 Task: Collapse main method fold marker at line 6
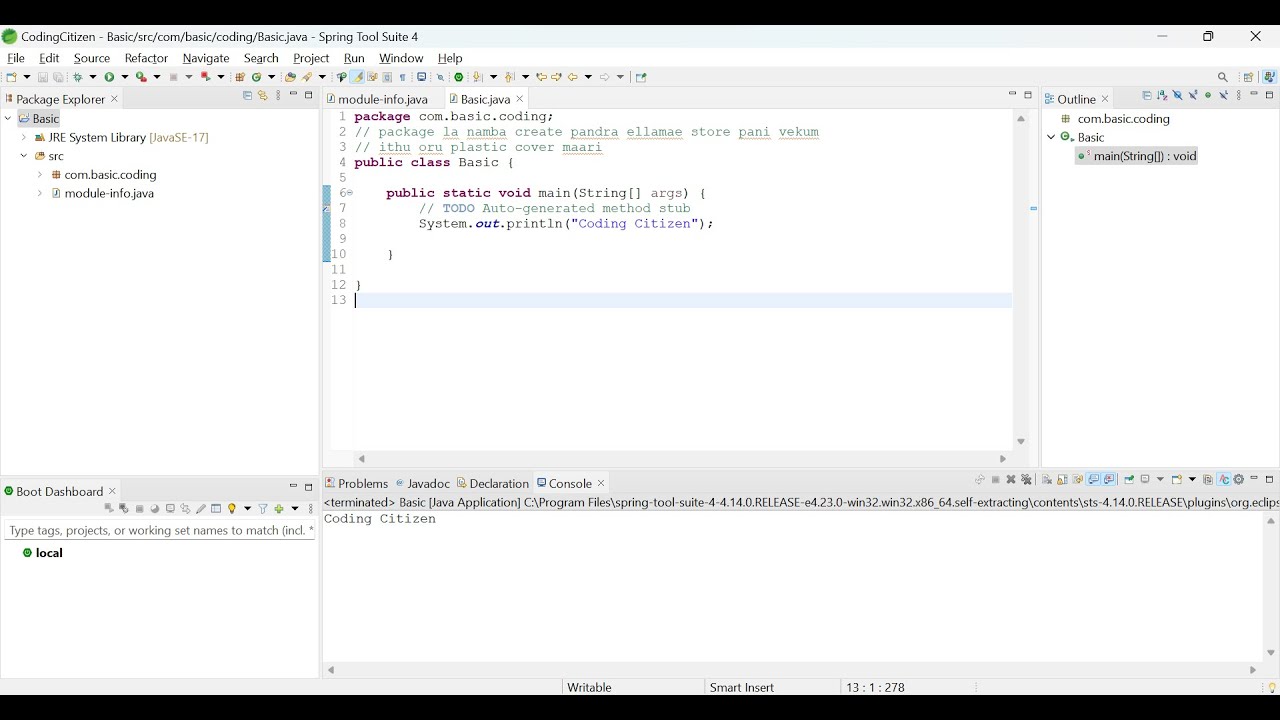click(x=348, y=193)
